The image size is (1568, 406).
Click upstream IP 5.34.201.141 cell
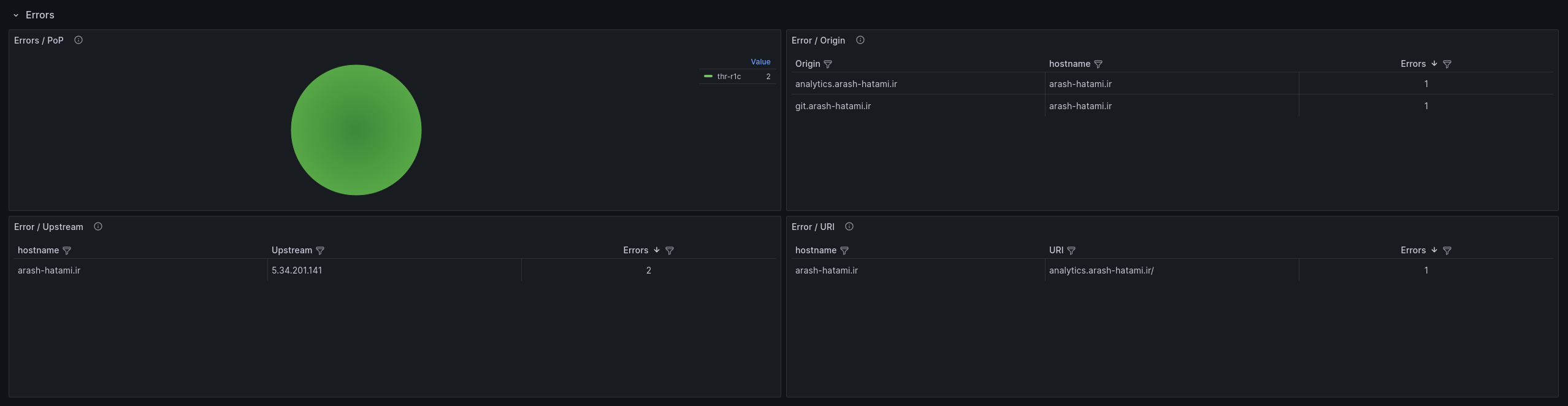coord(297,270)
